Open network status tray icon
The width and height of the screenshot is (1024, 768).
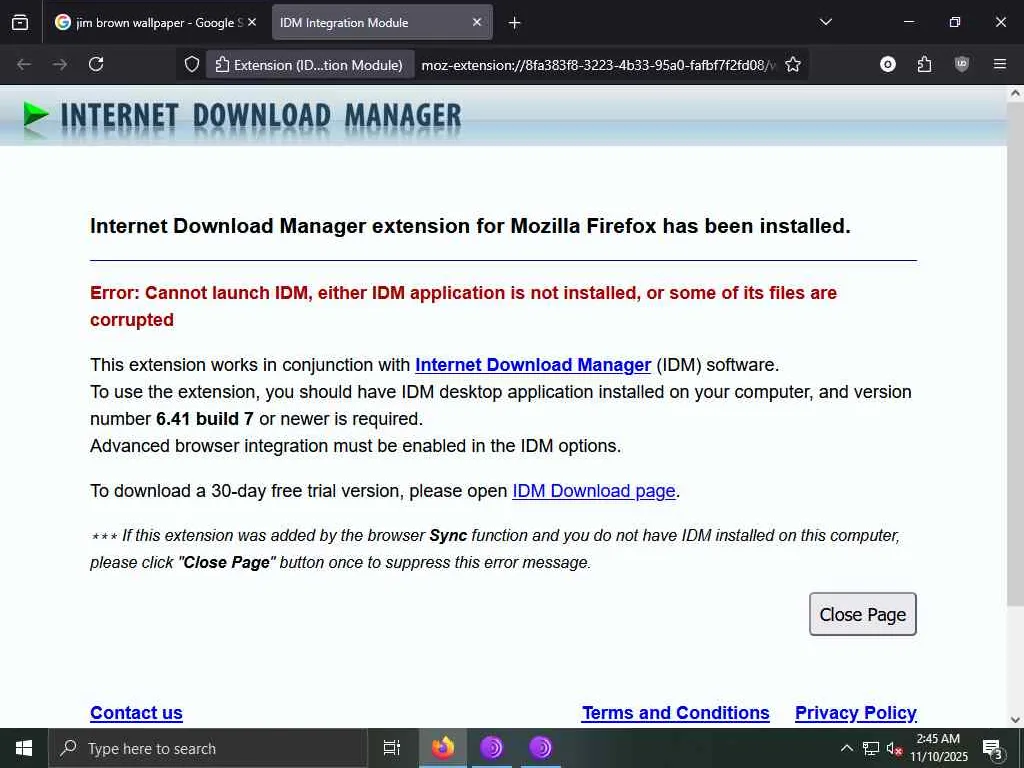pyautogui.click(x=871, y=748)
